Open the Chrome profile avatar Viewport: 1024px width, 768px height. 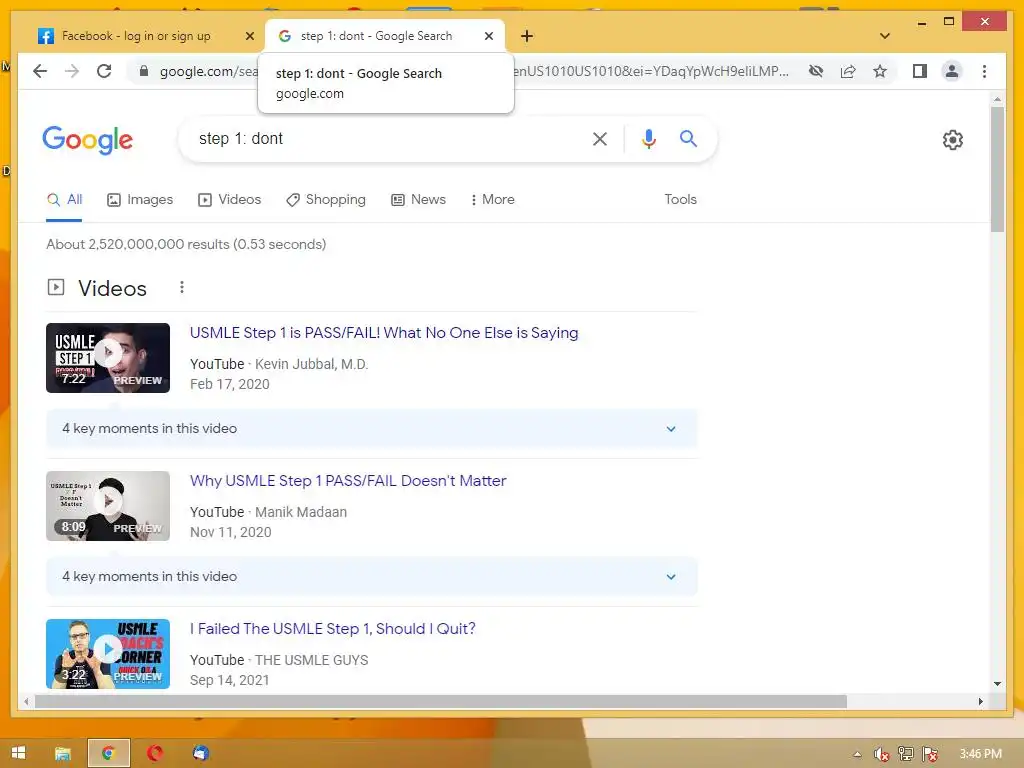[952, 71]
